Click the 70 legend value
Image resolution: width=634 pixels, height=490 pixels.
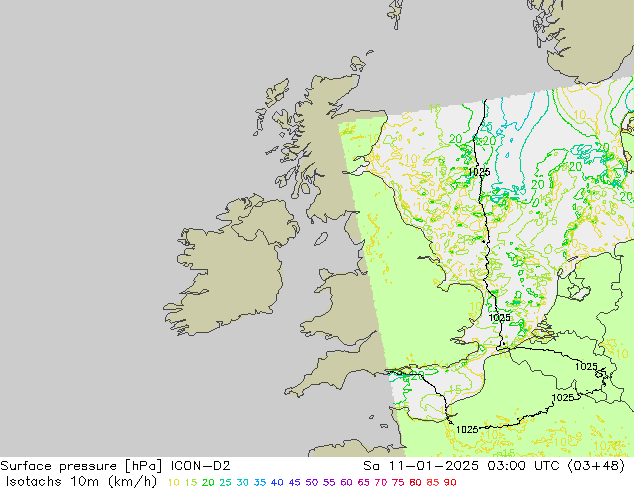[x=381, y=482]
